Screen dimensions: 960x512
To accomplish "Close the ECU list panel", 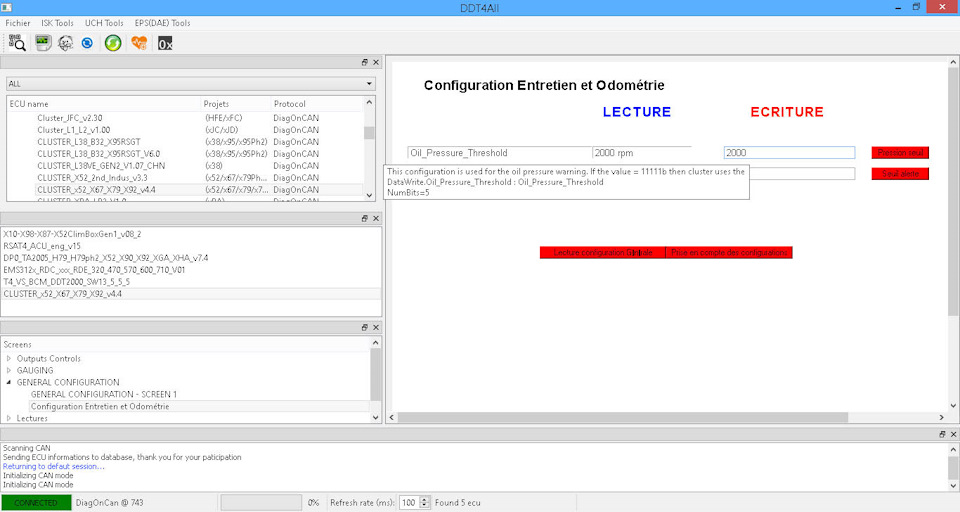I will tap(376, 62).
